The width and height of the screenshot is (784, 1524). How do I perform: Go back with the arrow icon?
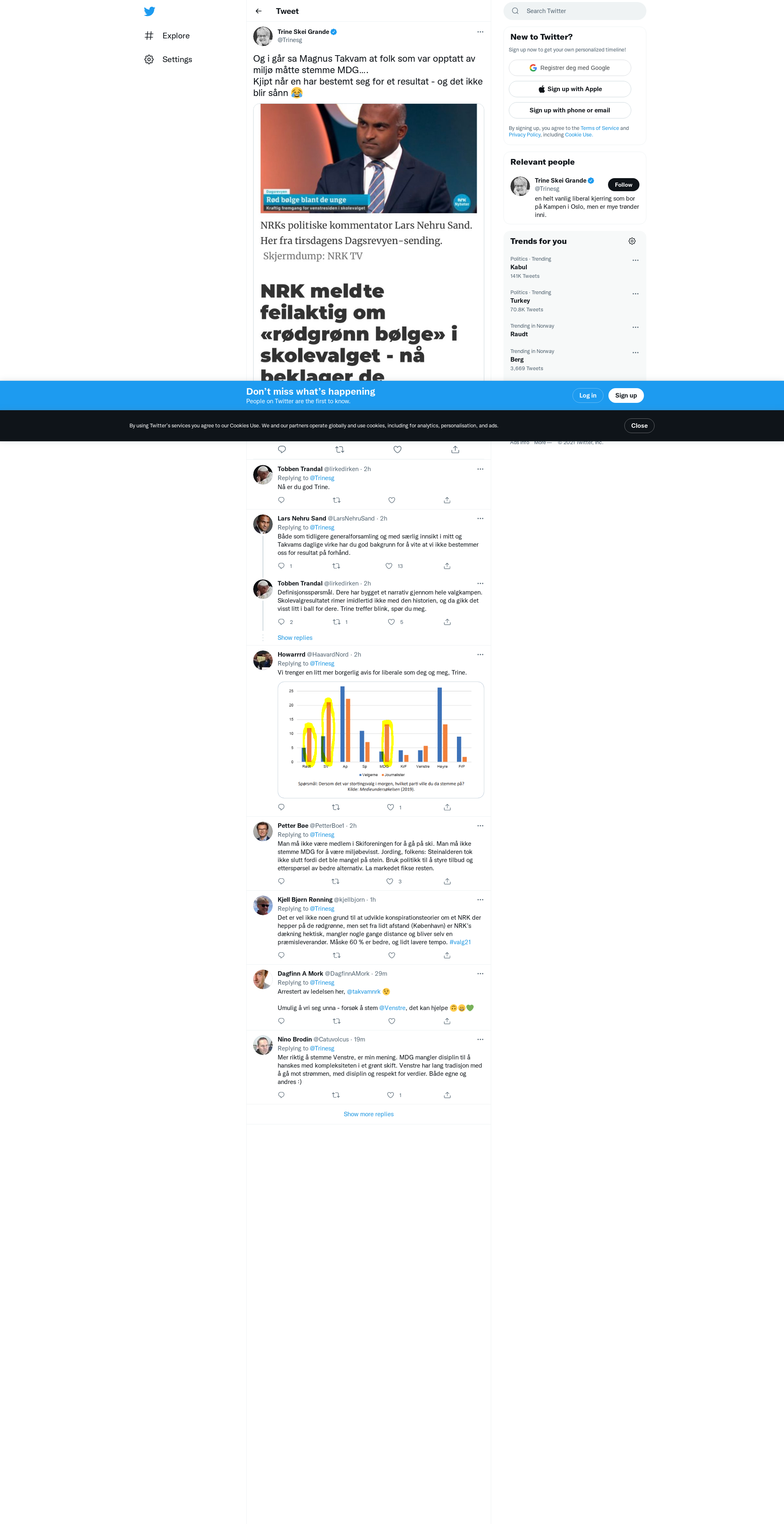(258, 11)
